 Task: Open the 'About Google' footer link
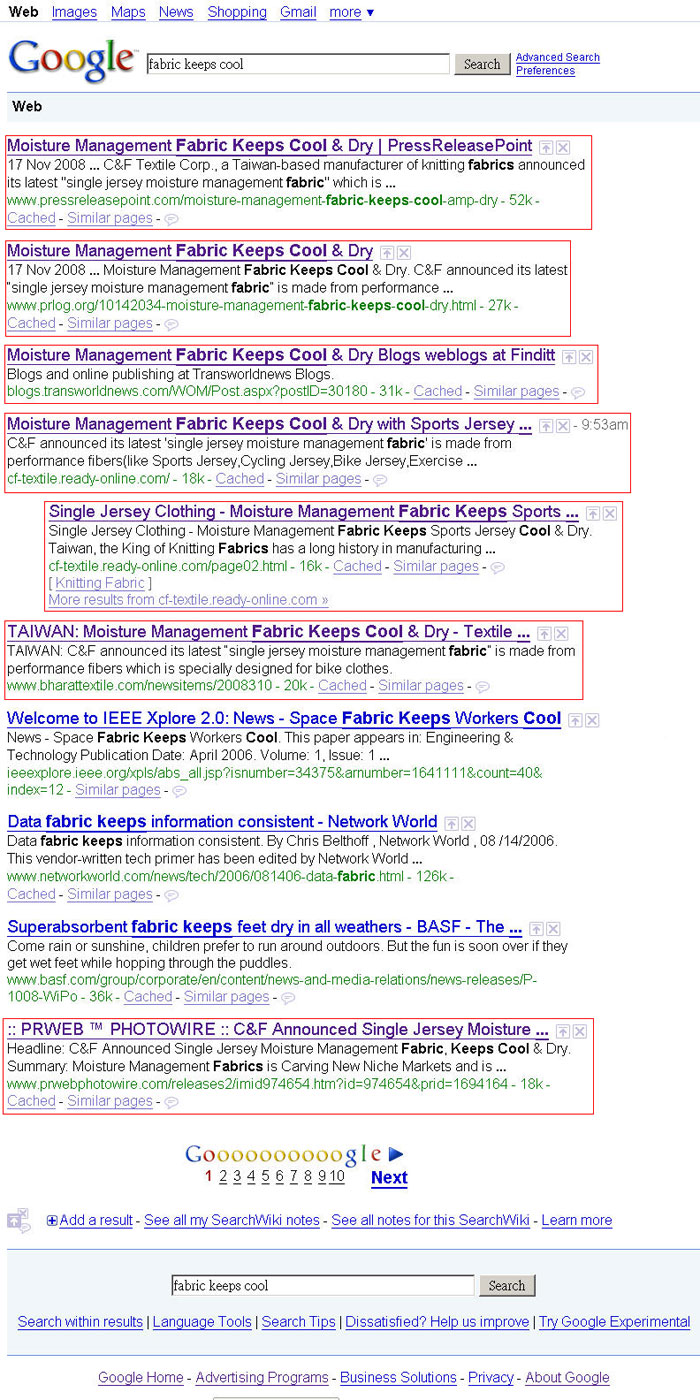(567, 1378)
